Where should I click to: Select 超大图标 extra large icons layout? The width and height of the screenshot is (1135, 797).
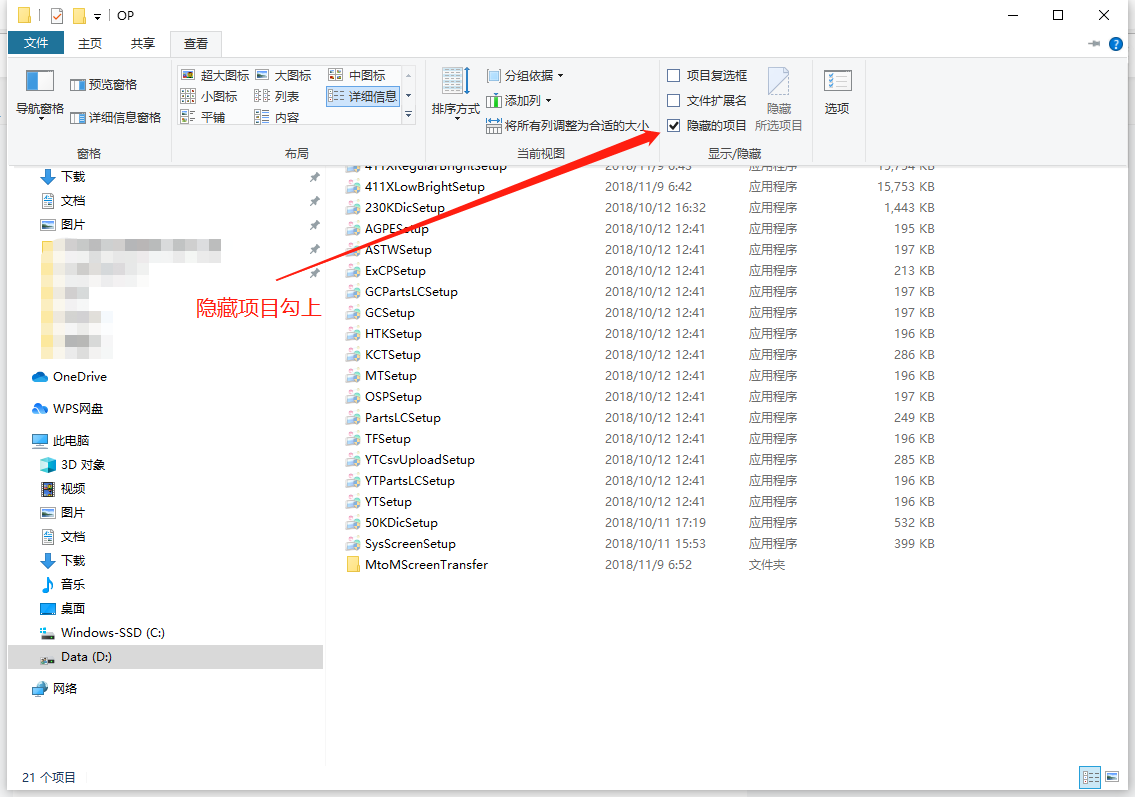215,75
